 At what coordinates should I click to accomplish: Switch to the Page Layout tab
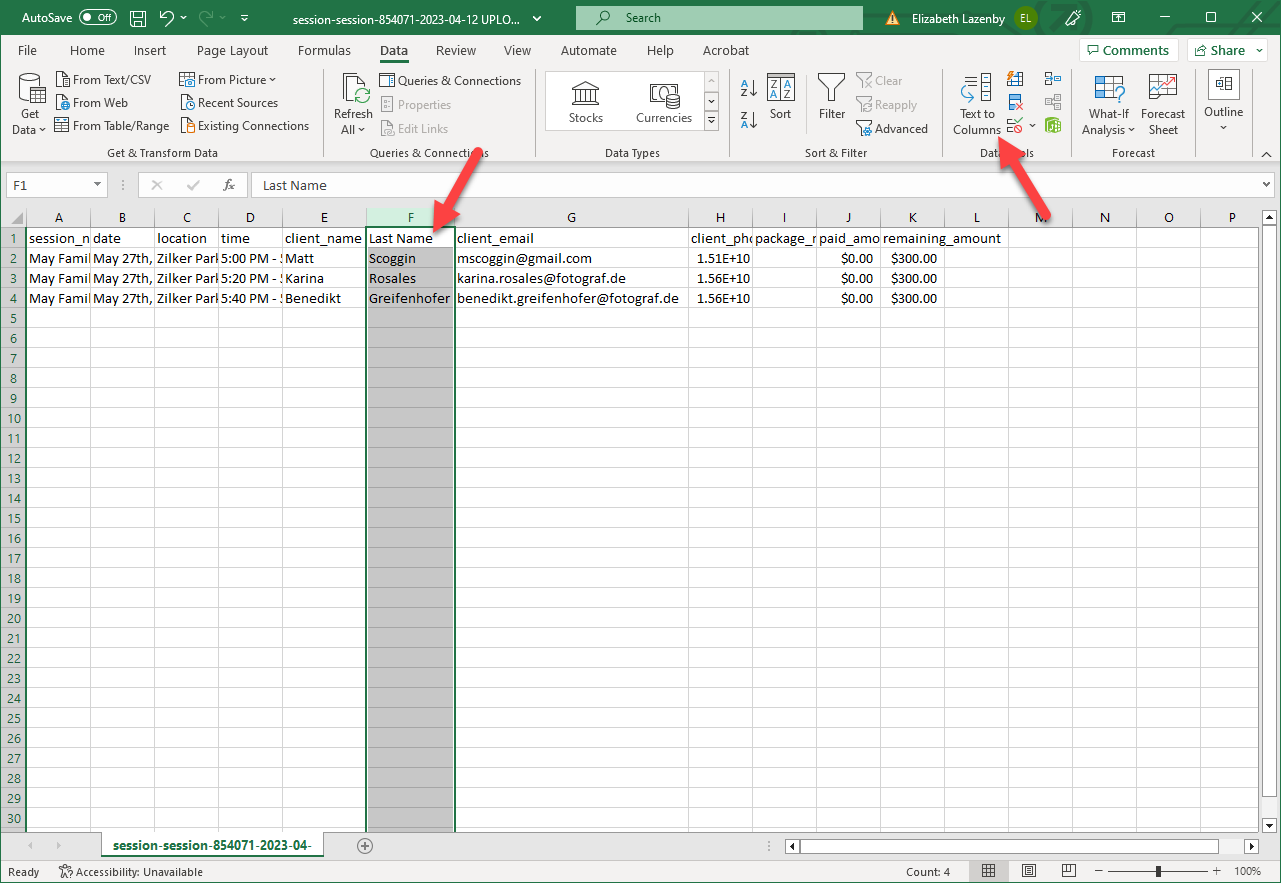click(232, 51)
